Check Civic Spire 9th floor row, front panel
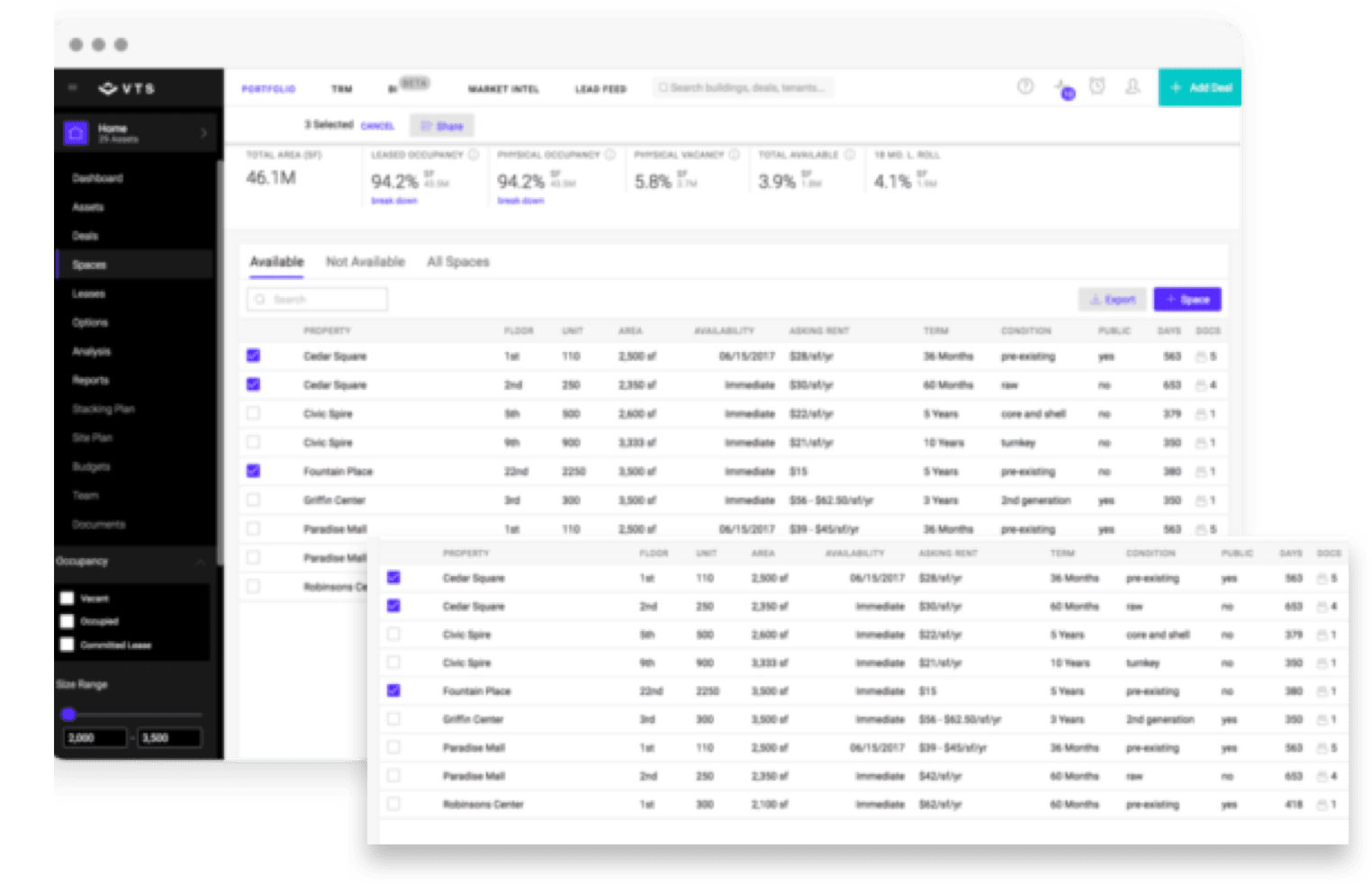 tap(393, 662)
